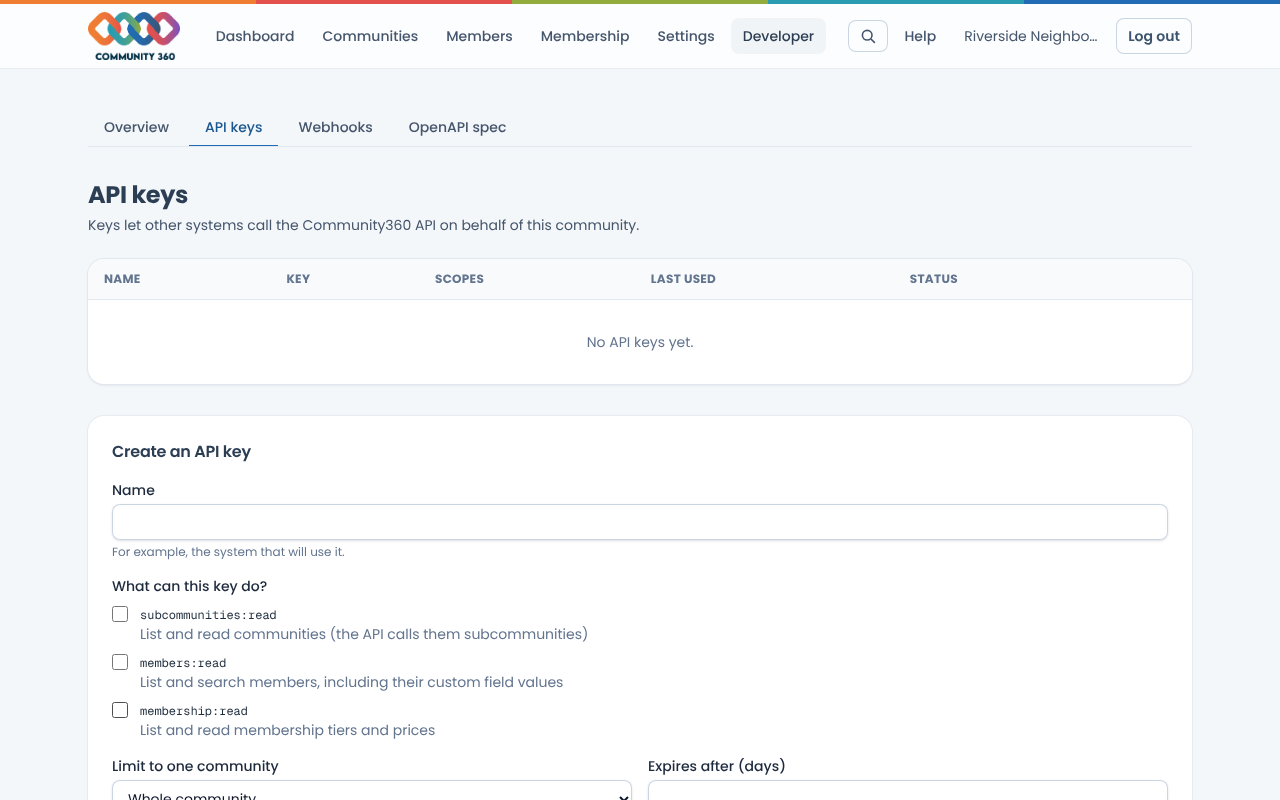Click the subcommunities:read scope label text
1280x800 pixels.
point(208,615)
